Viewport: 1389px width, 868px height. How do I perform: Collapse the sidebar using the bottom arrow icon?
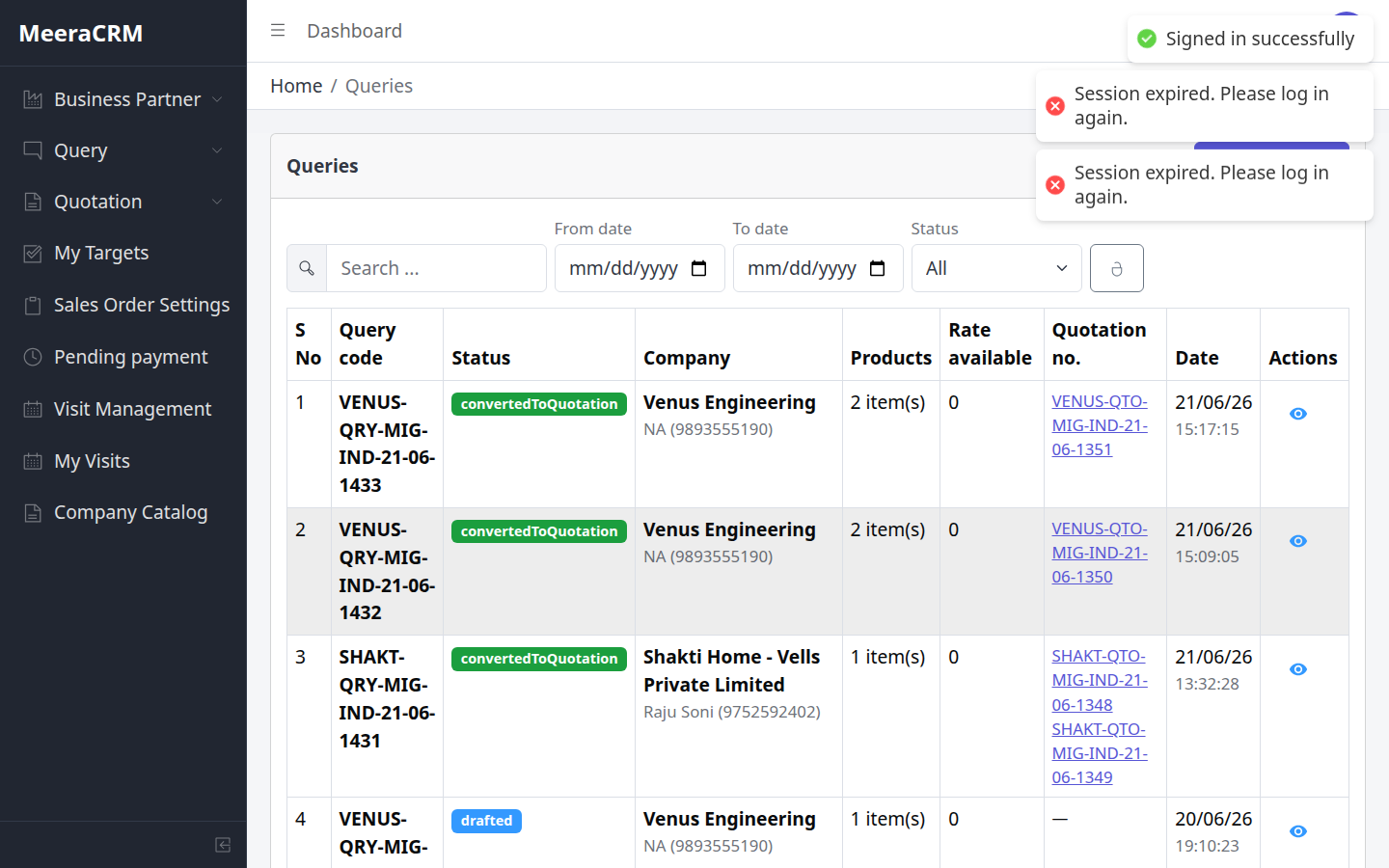click(223, 845)
